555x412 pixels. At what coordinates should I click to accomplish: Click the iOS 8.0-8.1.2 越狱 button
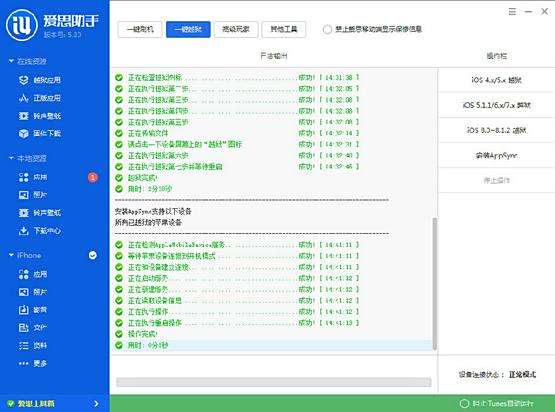point(496,130)
